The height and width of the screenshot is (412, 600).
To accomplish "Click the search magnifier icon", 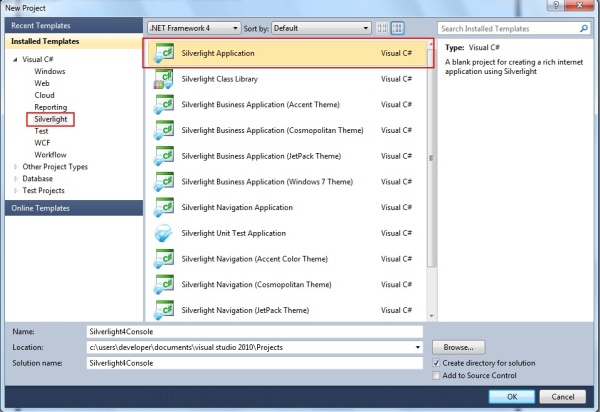I will (584, 28).
